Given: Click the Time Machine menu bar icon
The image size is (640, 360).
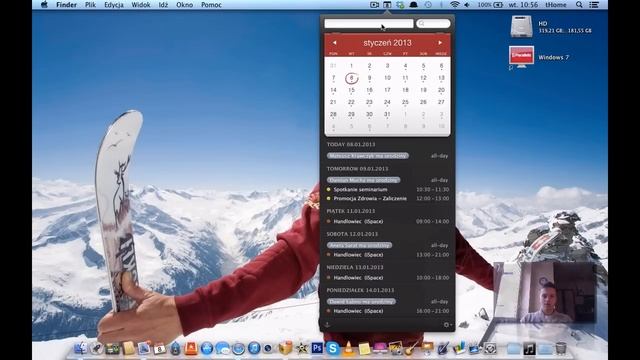Looking at the screenshot, I should 428,5.
